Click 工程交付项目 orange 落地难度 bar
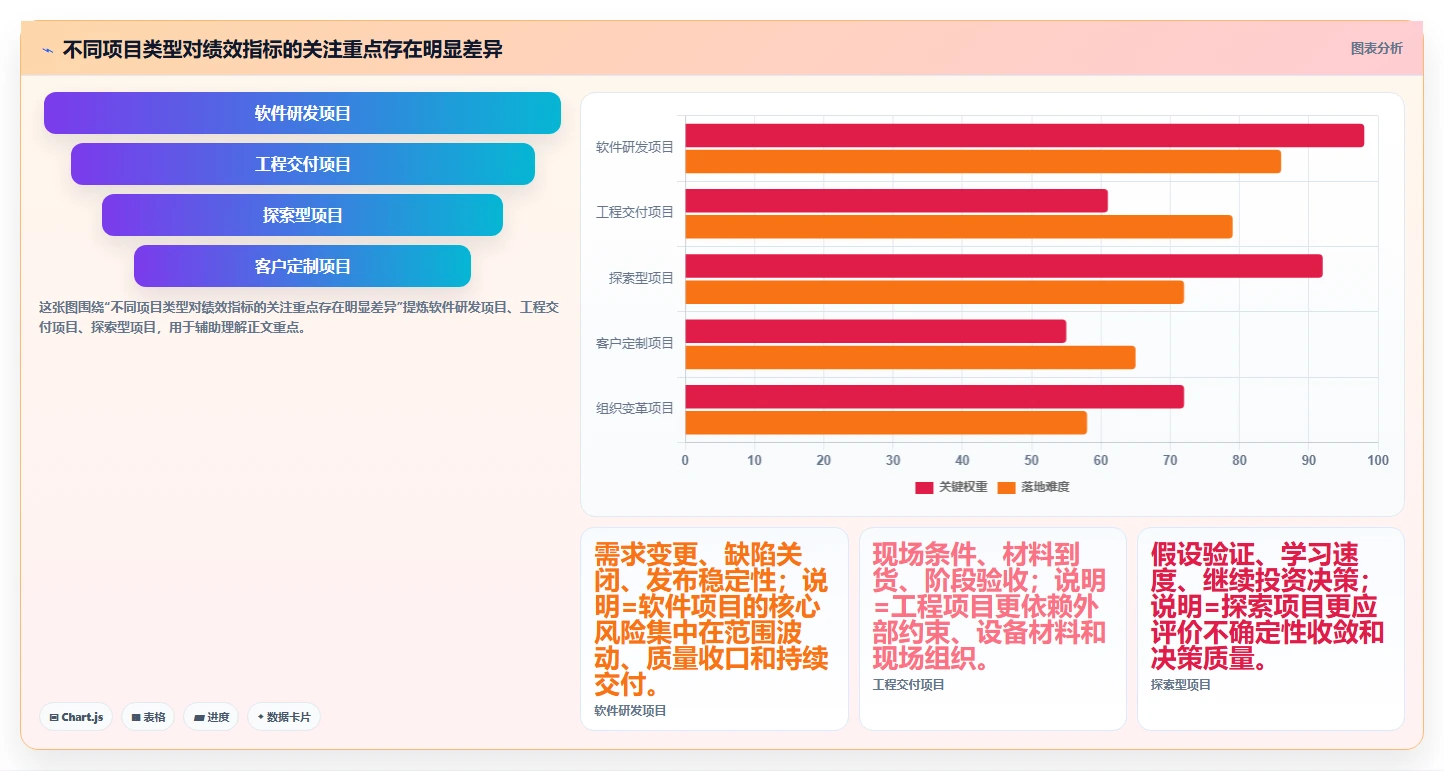1444x771 pixels. [x=958, y=226]
